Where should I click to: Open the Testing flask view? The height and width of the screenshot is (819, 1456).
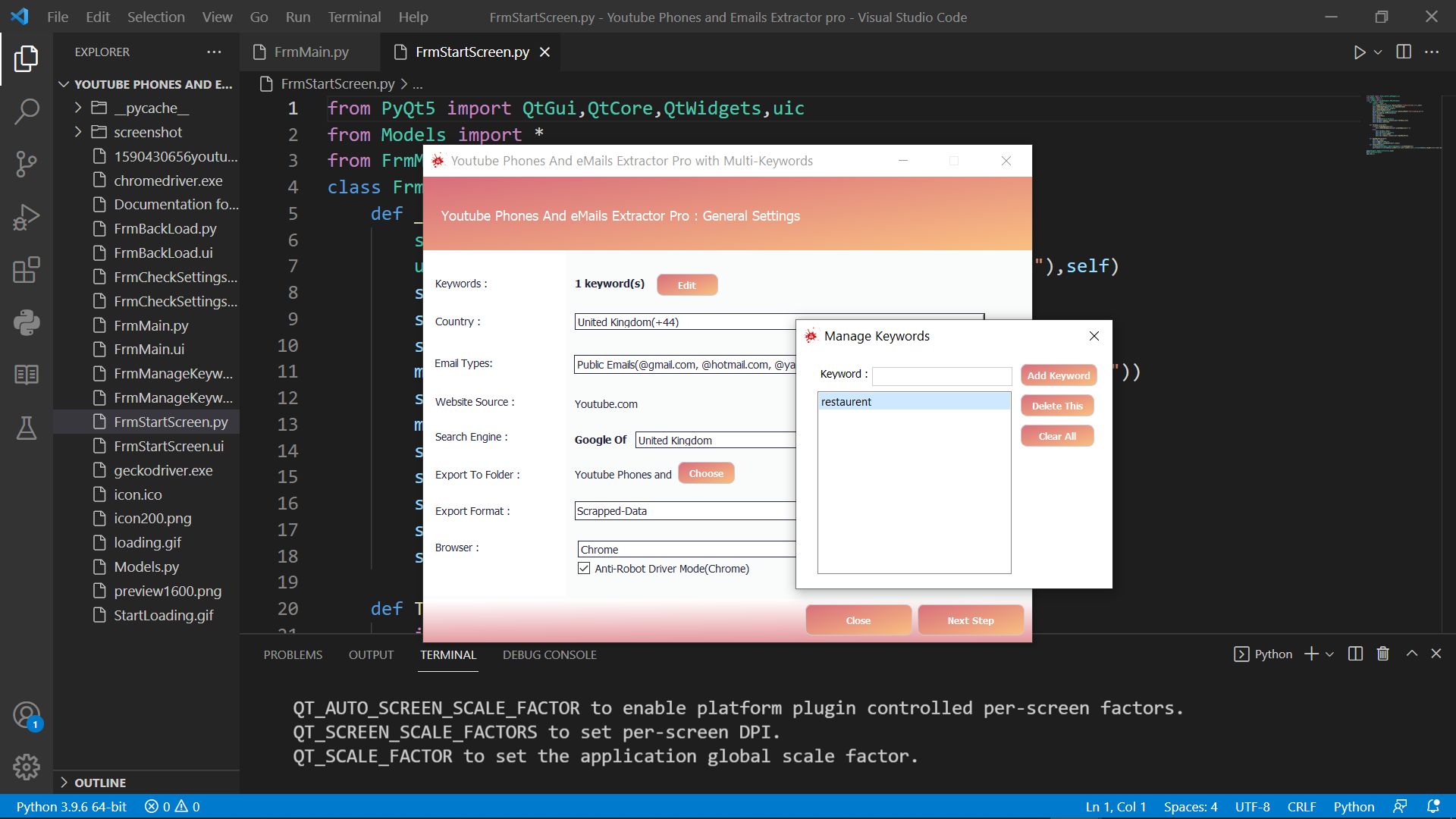click(x=27, y=428)
